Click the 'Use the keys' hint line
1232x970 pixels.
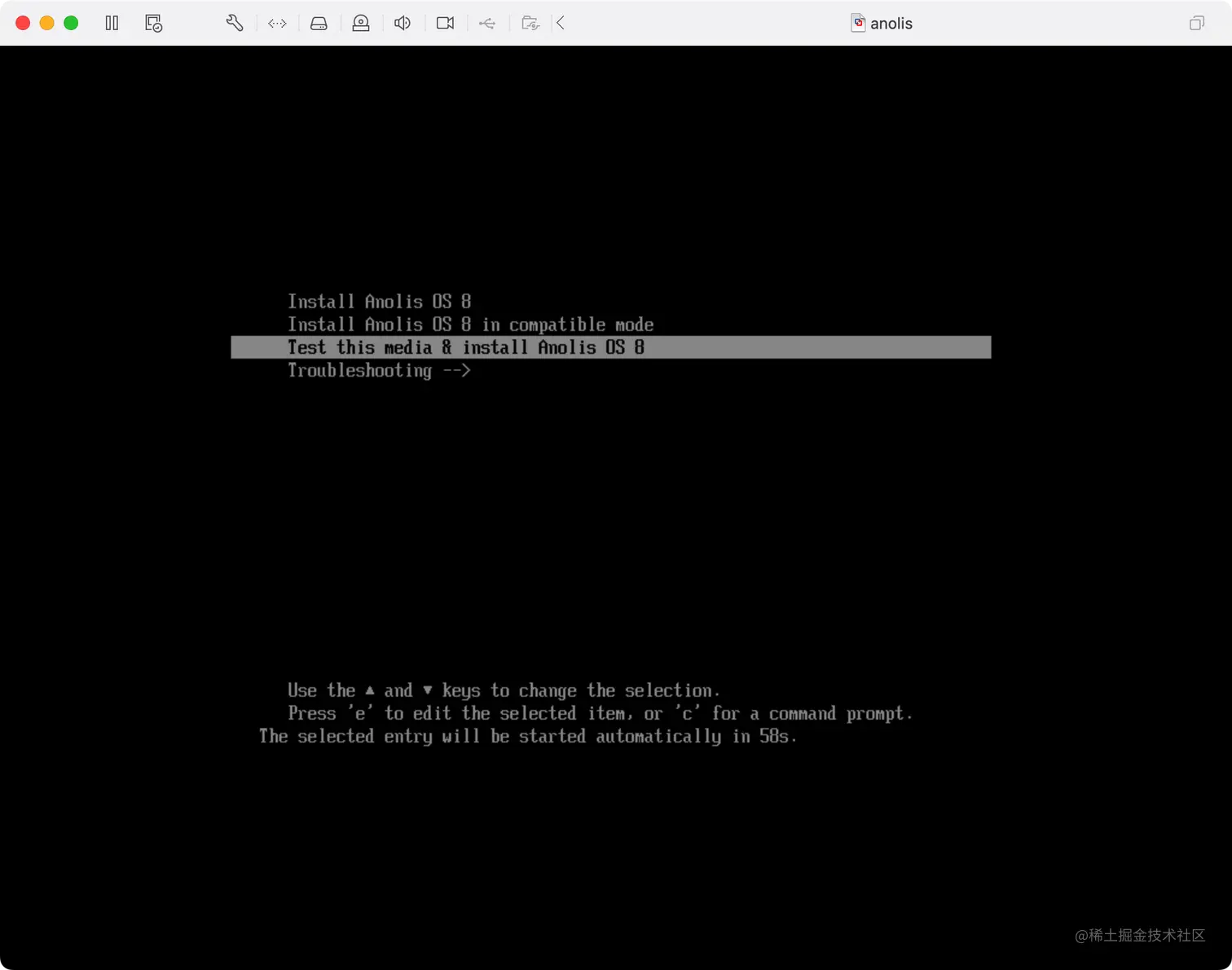(x=504, y=690)
